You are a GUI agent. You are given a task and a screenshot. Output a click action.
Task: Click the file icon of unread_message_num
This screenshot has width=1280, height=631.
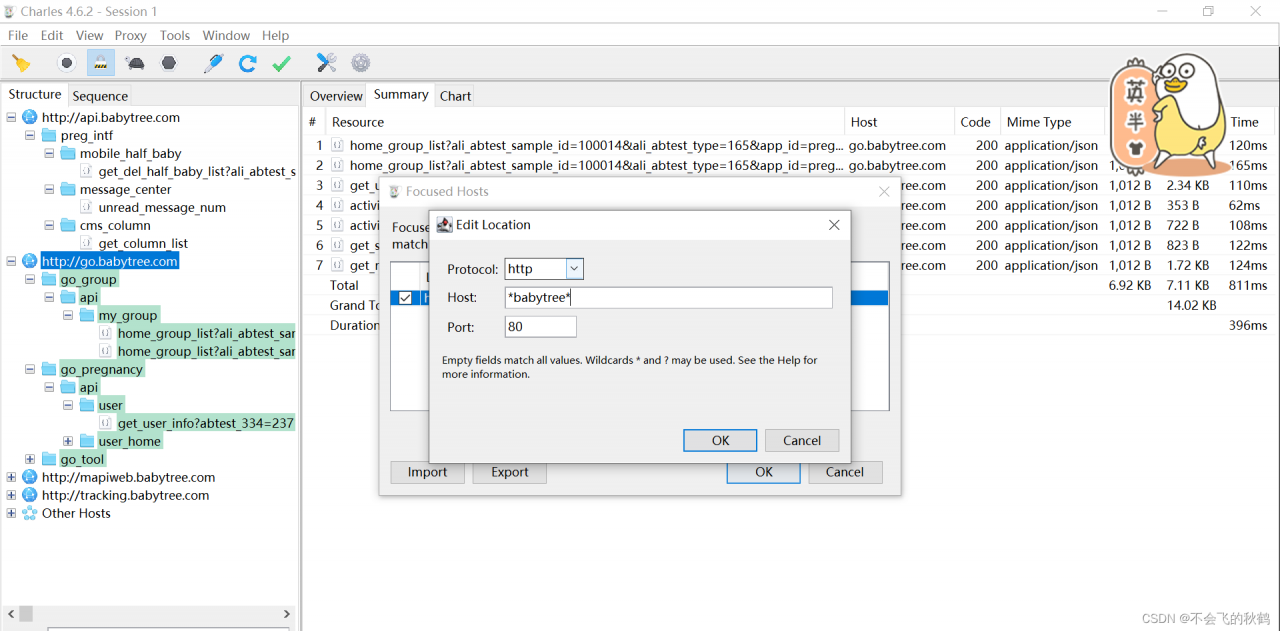click(87, 207)
